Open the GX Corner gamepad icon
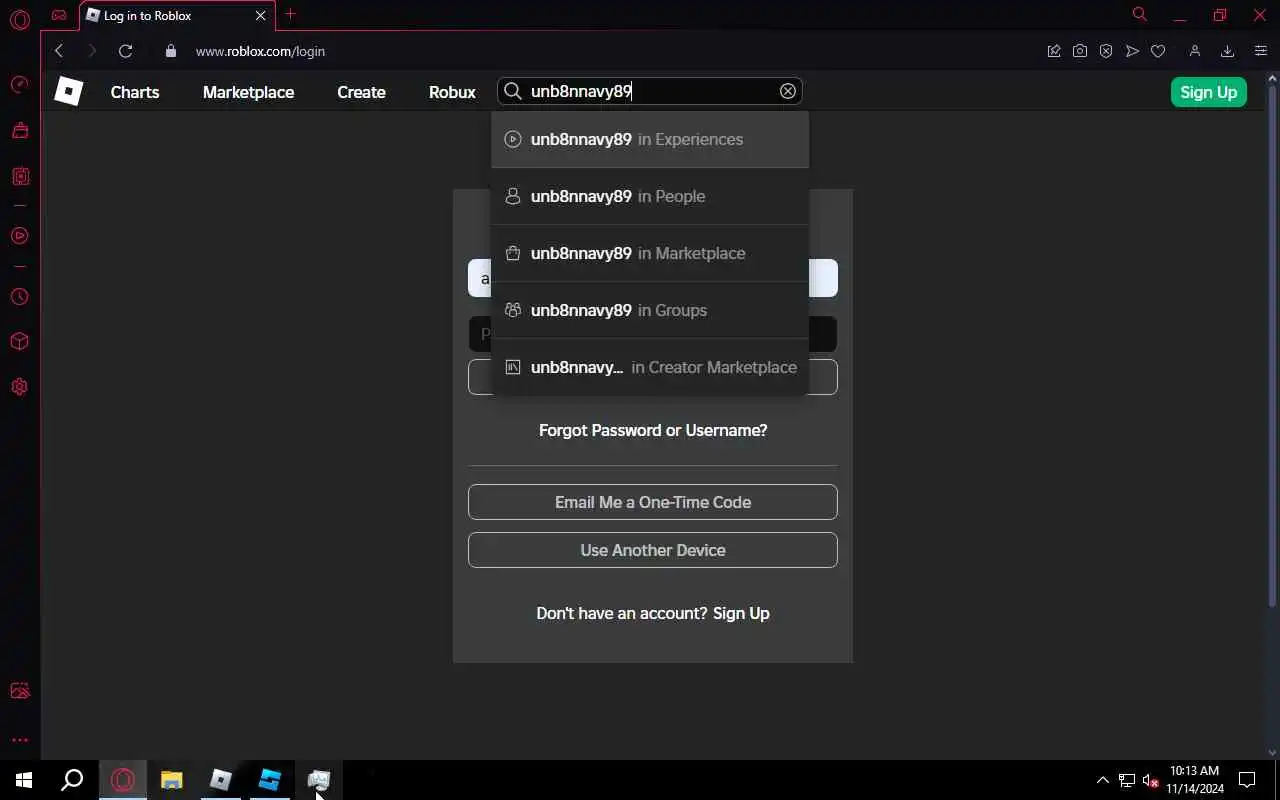This screenshot has width=1280, height=800. pos(59,15)
